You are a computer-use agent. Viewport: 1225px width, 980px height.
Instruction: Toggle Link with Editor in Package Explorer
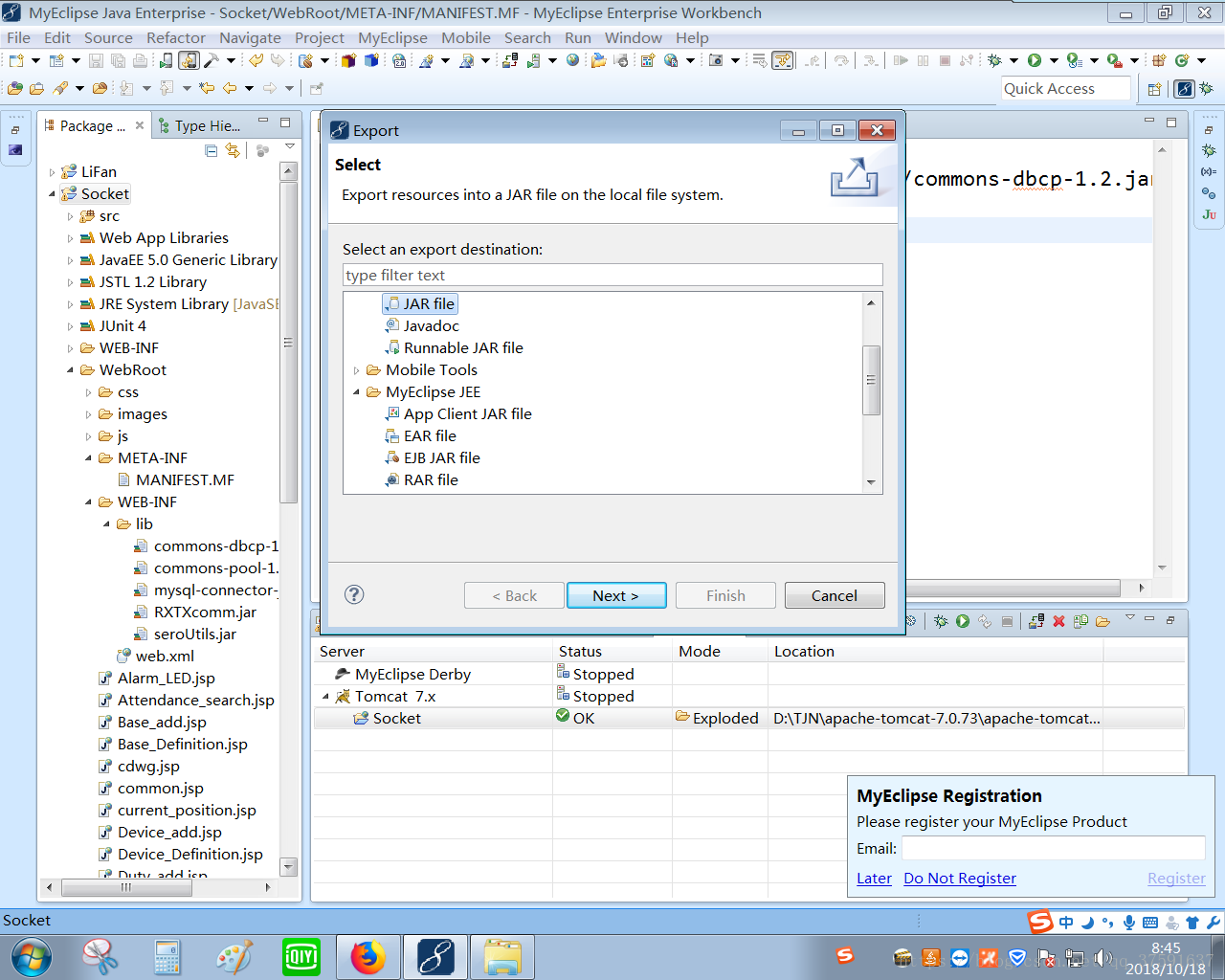pyautogui.click(x=233, y=150)
